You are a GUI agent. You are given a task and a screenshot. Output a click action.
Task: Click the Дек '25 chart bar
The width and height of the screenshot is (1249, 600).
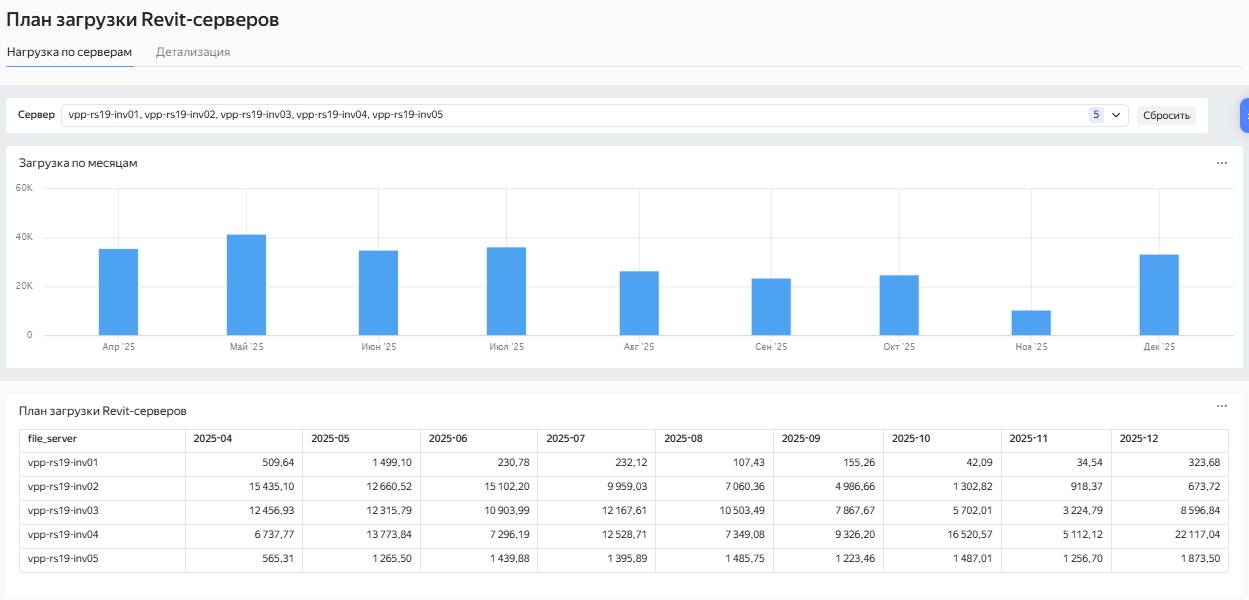[1159, 295]
